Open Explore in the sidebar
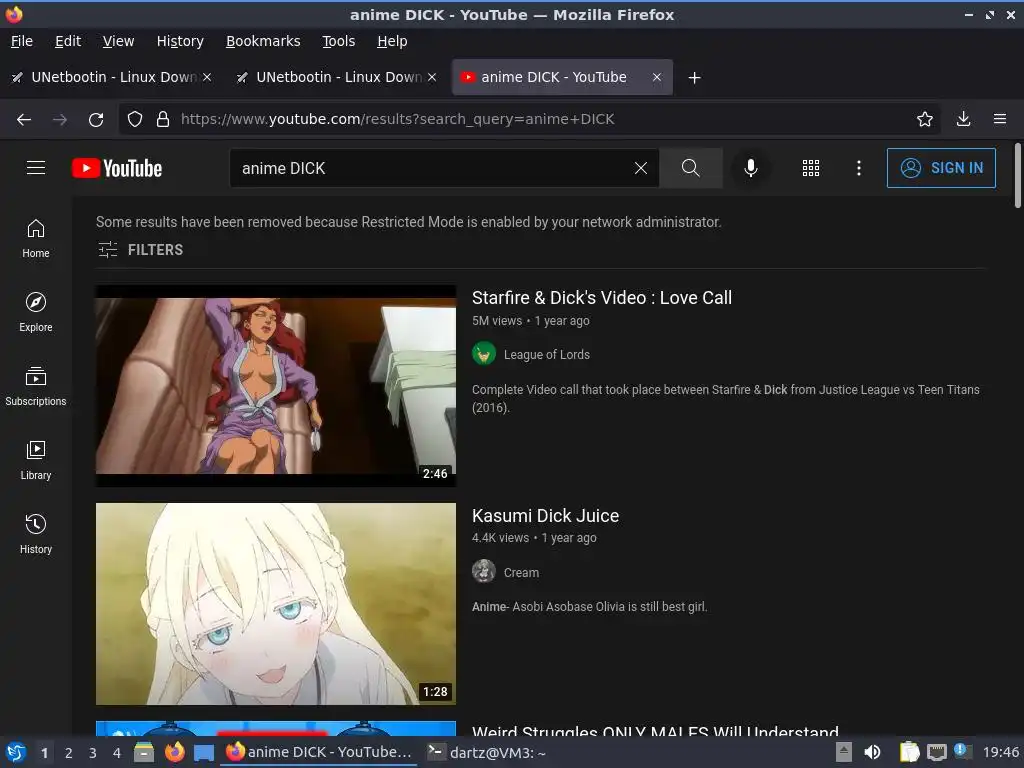The height and width of the screenshot is (768, 1024). point(36,312)
